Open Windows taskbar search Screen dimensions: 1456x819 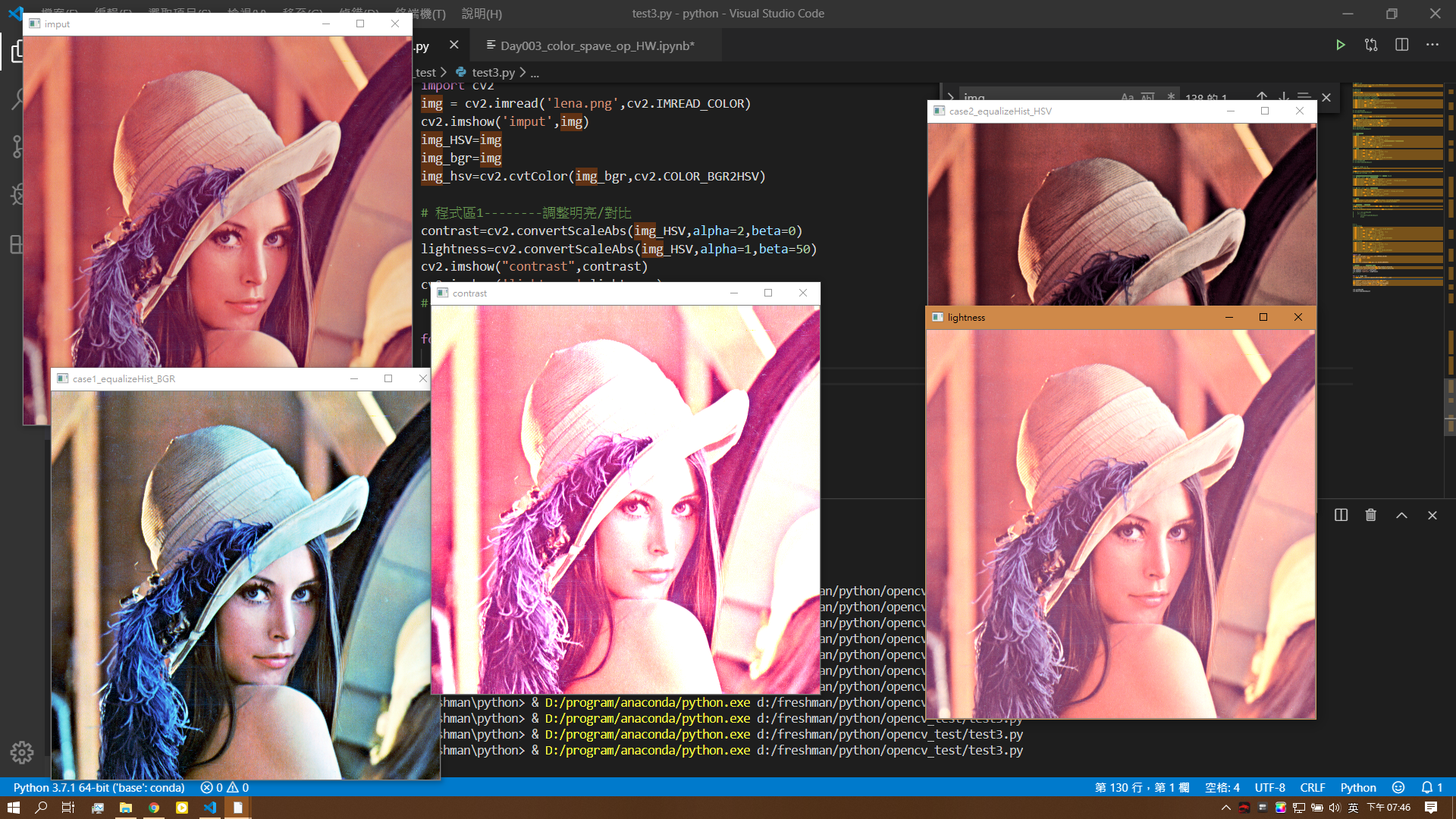(x=41, y=808)
